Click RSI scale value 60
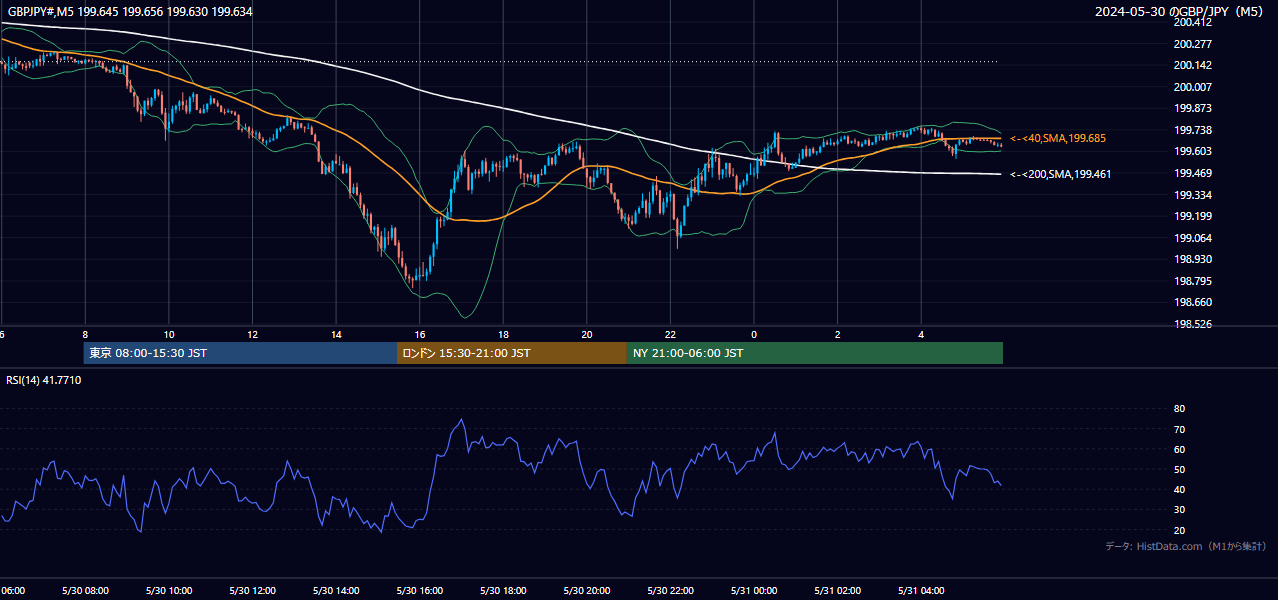 1179,449
